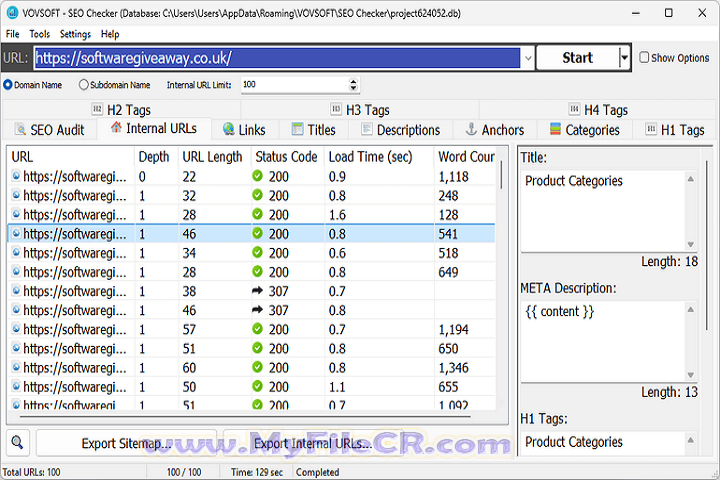Click the H4 Tags tab icon
Image resolution: width=720 pixels, height=480 pixels.
click(574, 109)
